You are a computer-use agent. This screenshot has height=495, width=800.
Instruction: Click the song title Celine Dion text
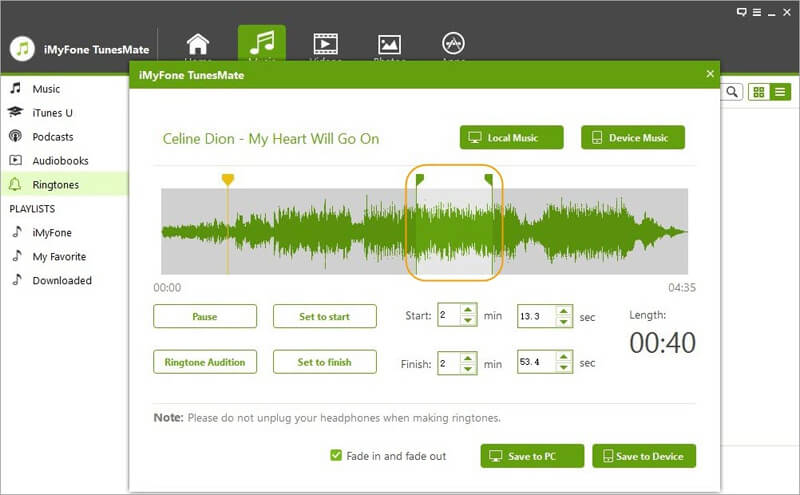tap(271, 139)
